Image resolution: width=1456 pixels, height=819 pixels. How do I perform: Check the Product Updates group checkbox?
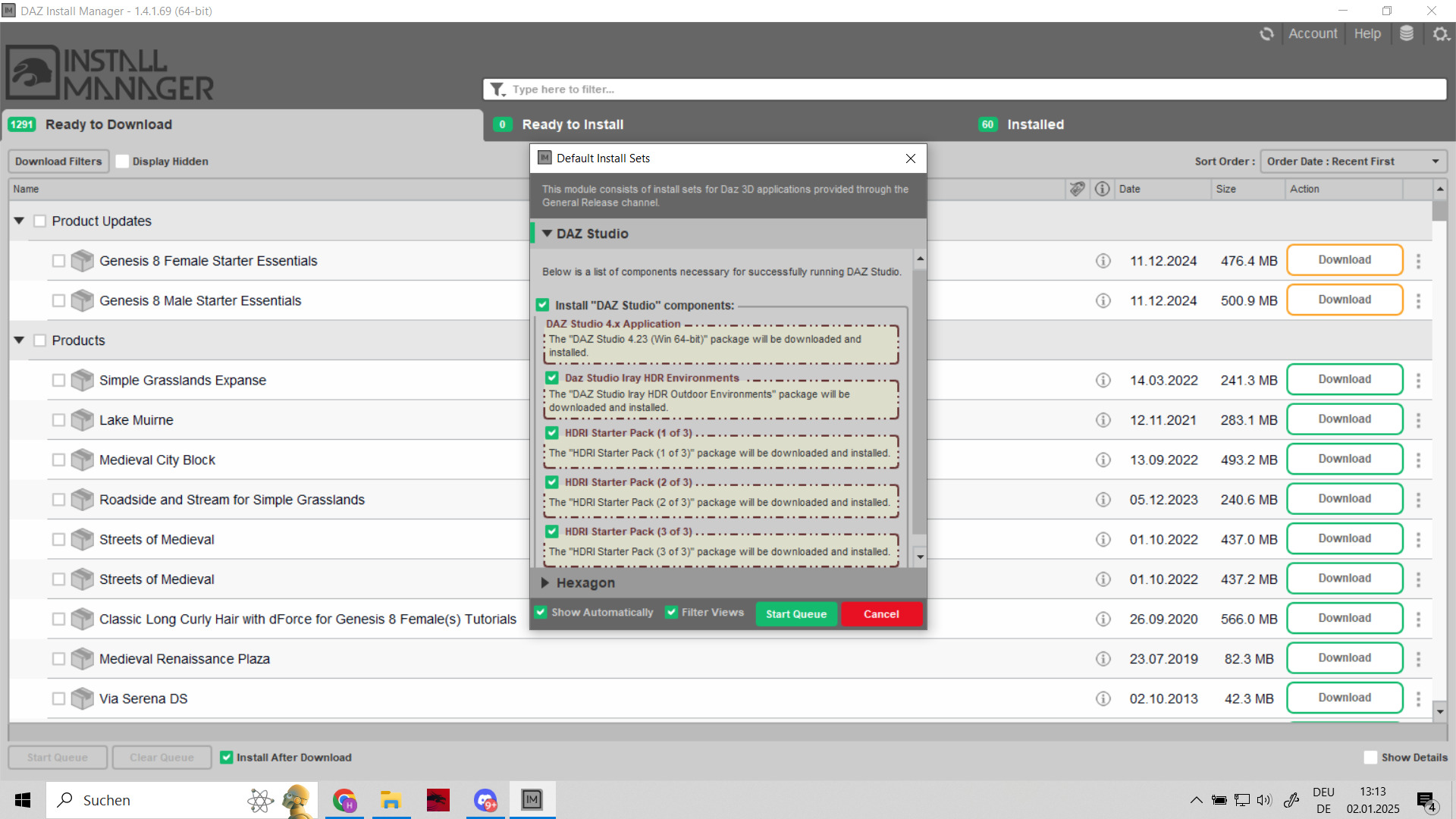40,221
